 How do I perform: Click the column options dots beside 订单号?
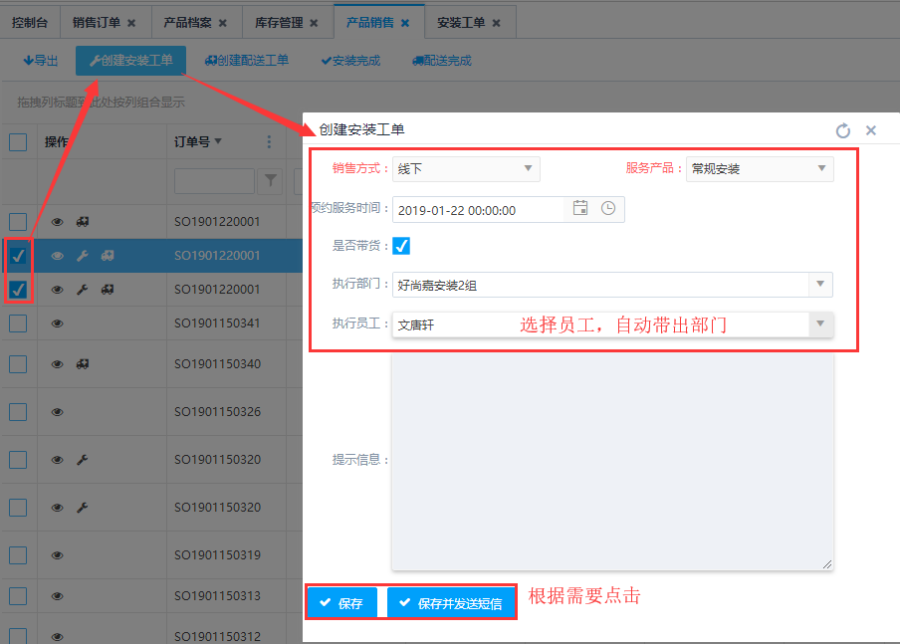pyautogui.click(x=269, y=142)
